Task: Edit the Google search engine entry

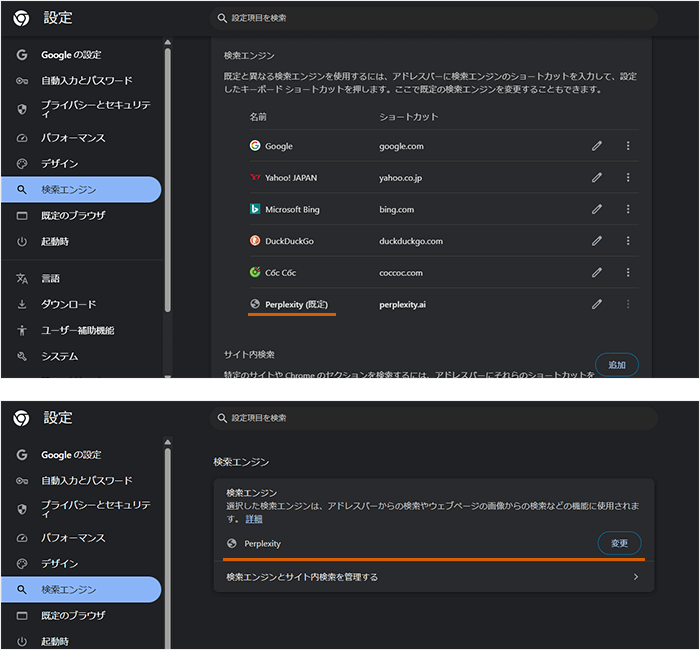Action: [597, 146]
